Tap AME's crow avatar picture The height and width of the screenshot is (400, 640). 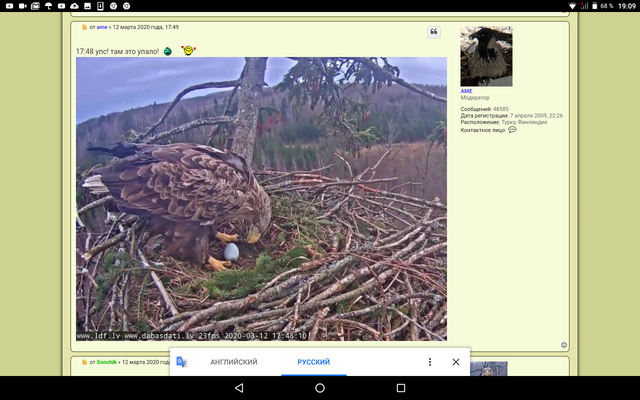point(487,56)
